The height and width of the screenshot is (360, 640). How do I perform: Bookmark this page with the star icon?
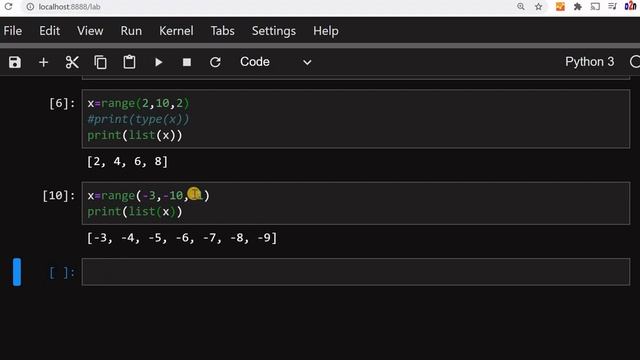[539, 7]
